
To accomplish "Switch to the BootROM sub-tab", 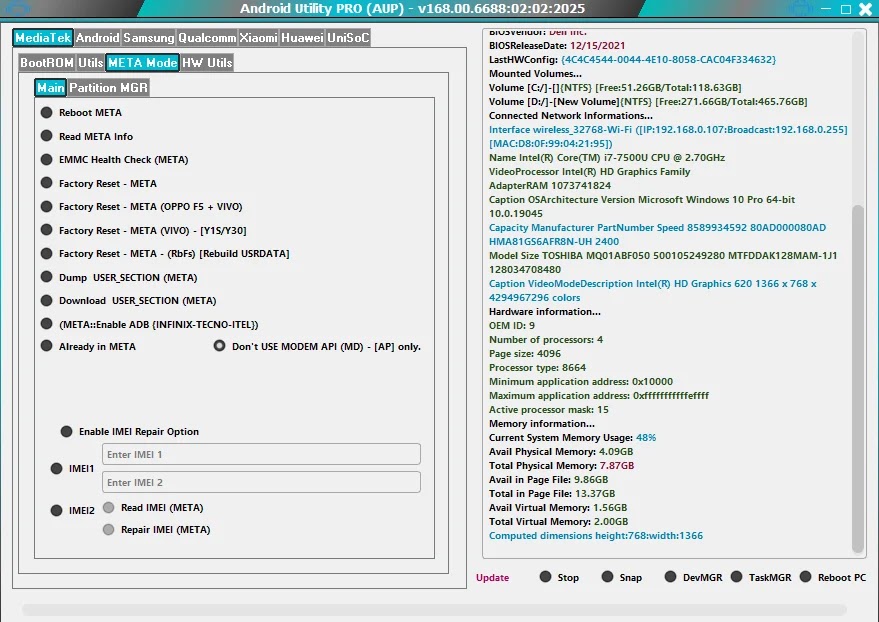I will 47,62.
